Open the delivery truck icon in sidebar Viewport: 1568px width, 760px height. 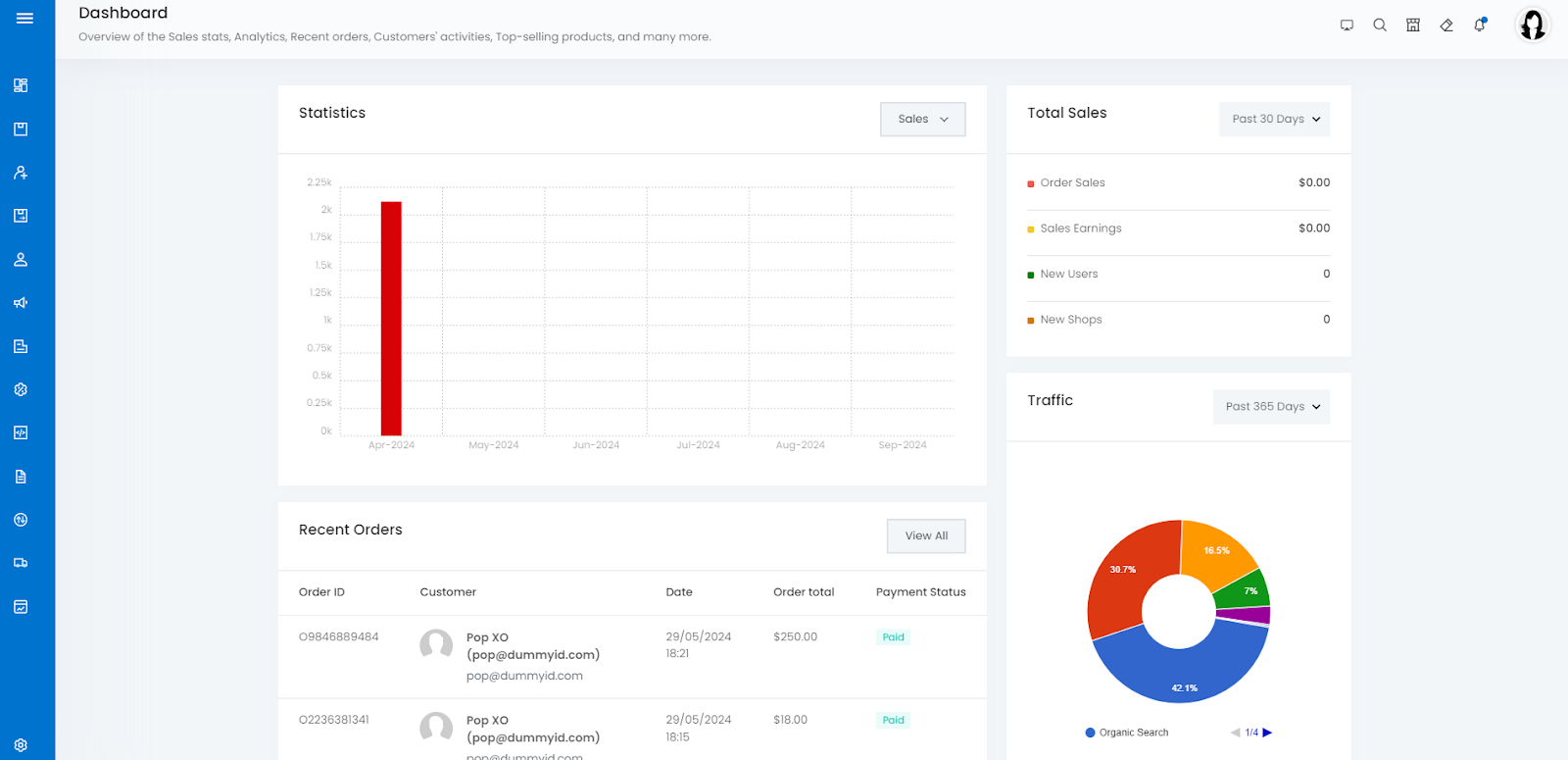[21, 563]
